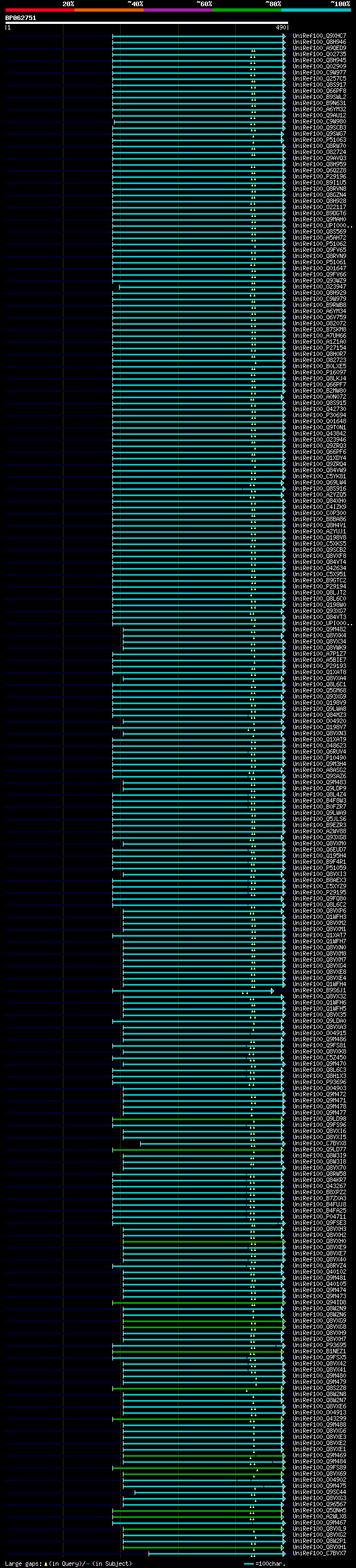Viewport: 356px width, 1568px height.
Task: Click the white query sequence bar under BP062751
Action: tap(147, 23)
